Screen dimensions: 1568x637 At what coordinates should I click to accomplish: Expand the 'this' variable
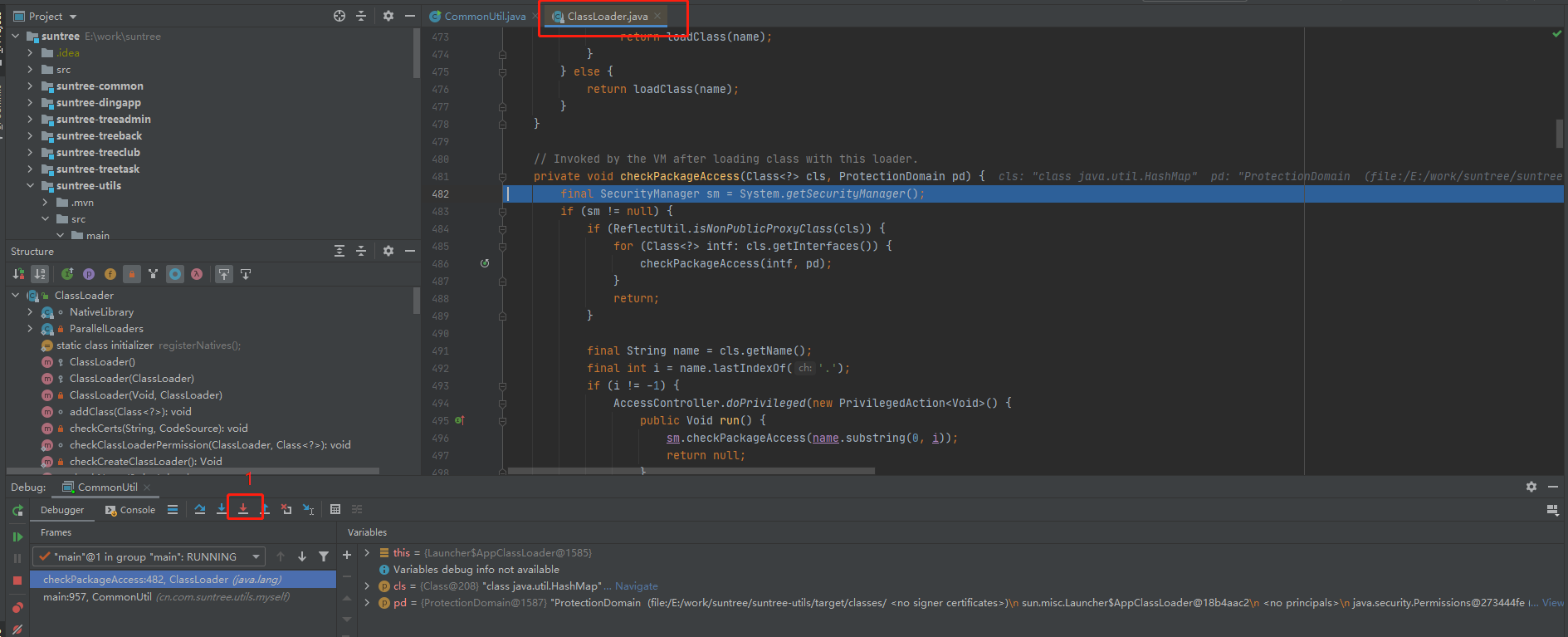pyautogui.click(x=368, y=553)
